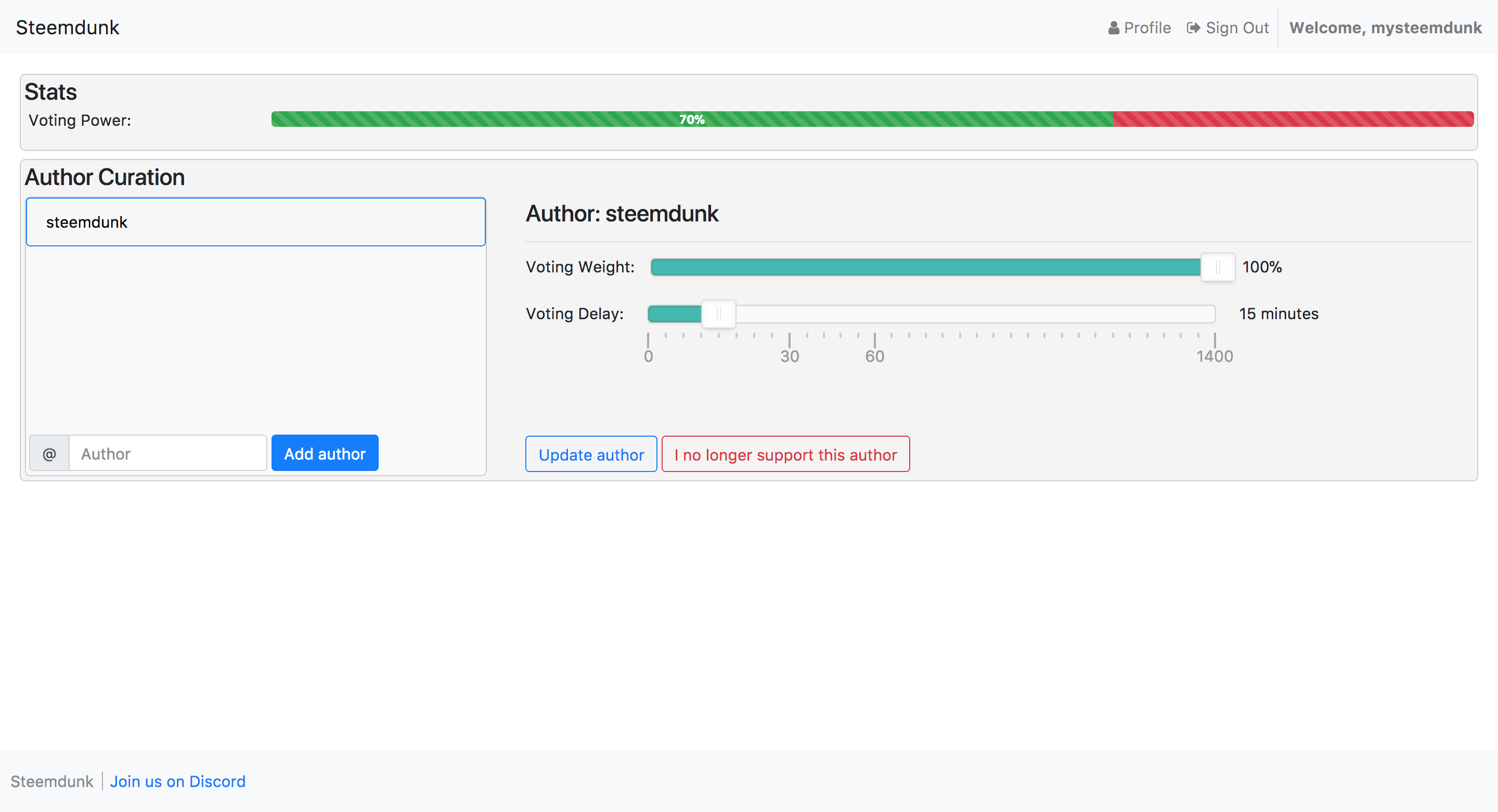The width and height of the screenshot is (1498, 812).
Task: Click the Author Curation heading
Action: coord(105,177)
